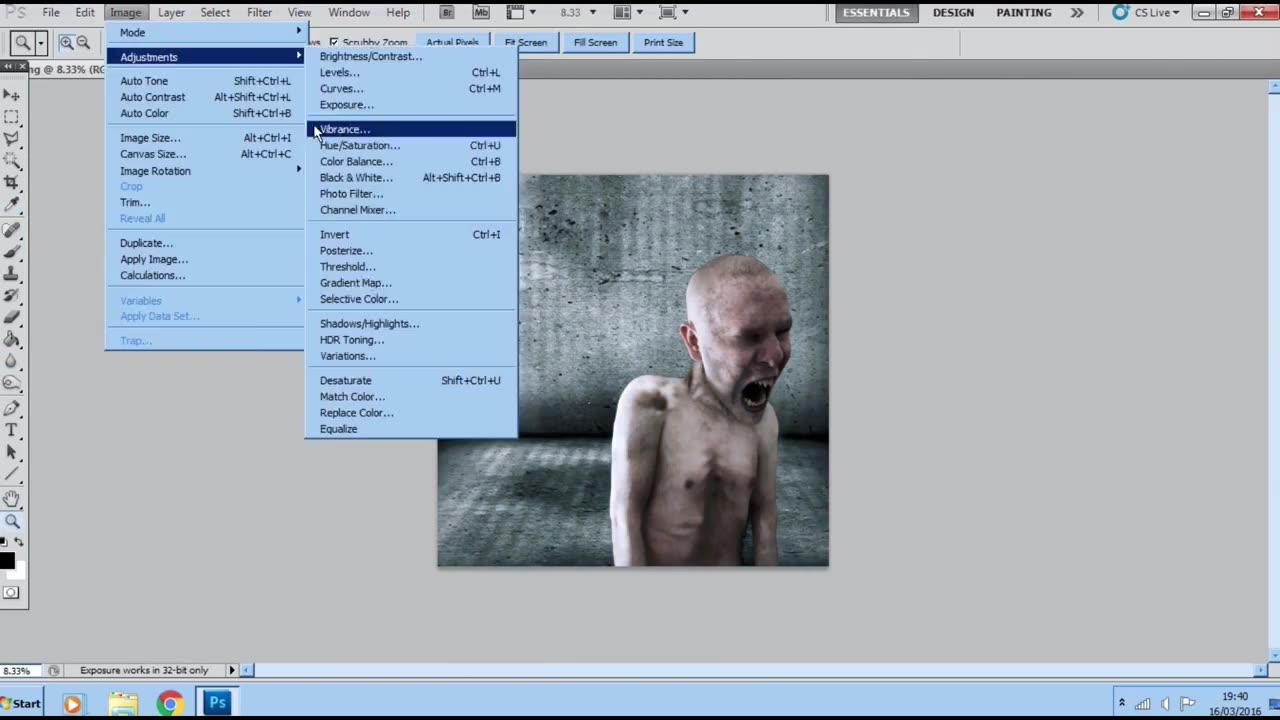Select the Eraser tool

12,318
